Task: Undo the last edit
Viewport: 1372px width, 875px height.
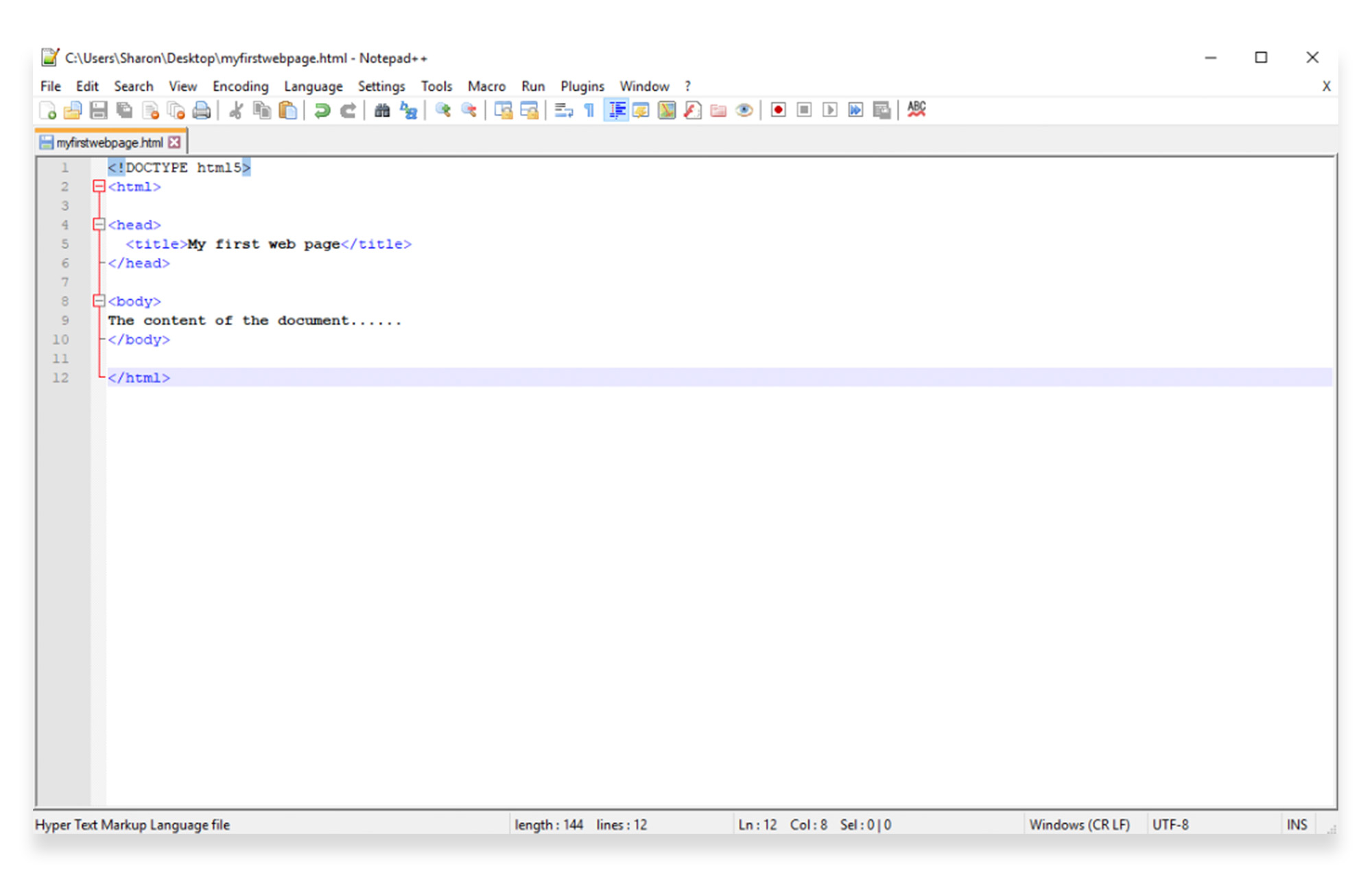Action: 322,110
